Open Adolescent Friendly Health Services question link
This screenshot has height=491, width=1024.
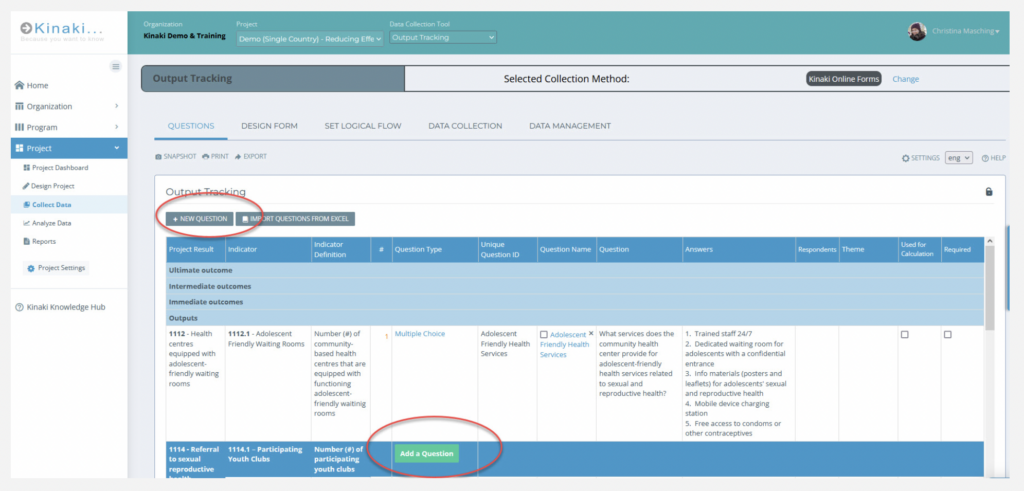coord(565,345)
